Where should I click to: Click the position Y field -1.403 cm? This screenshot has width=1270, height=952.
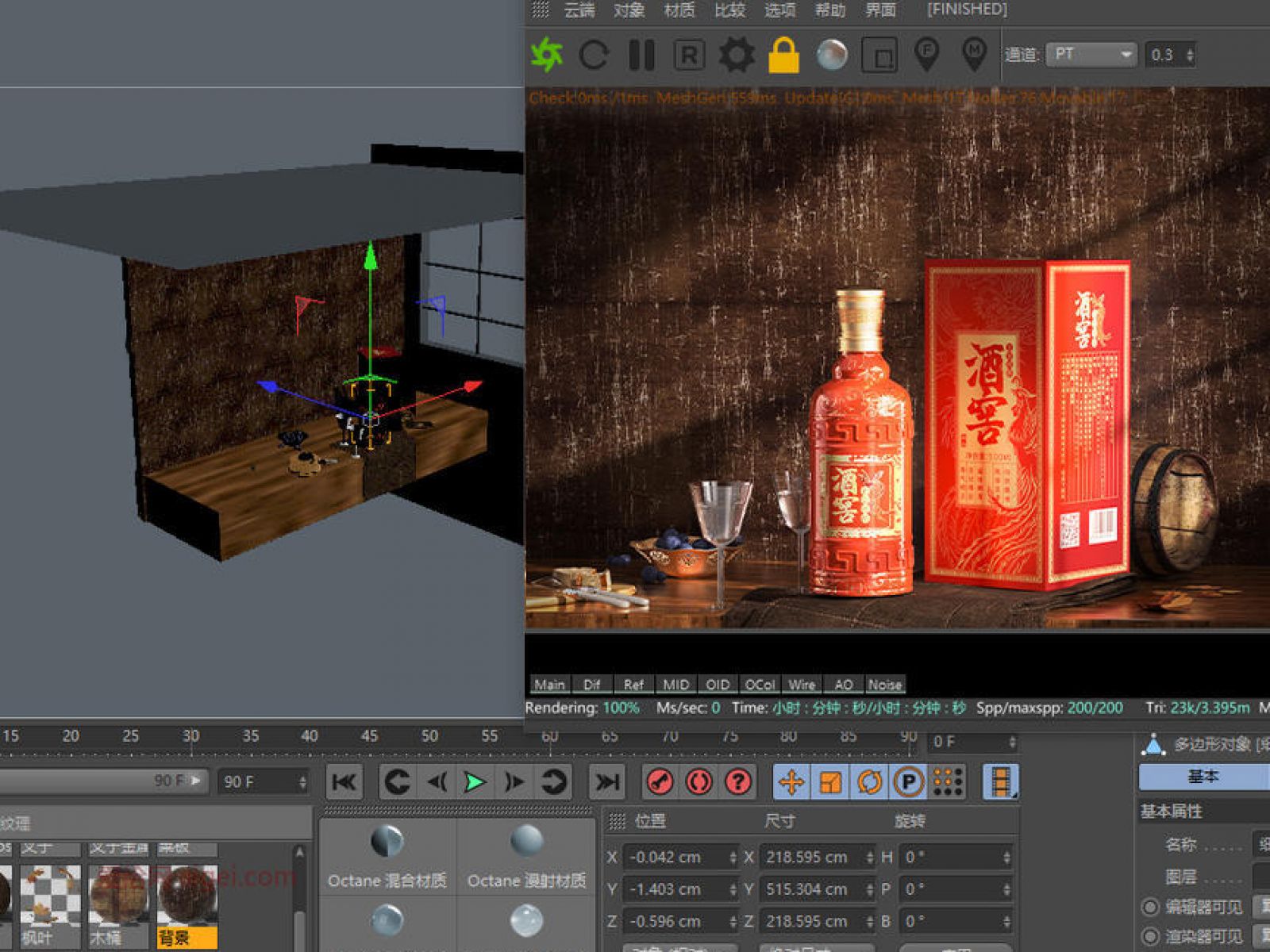tap(680, 889)
